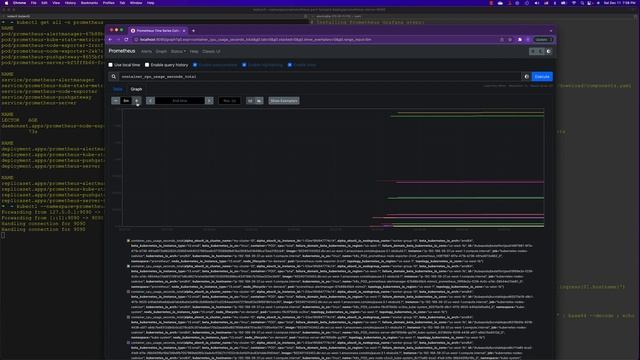Go back with Chrome back arrow
Viewport: 640px width, 360px height.
(x=111, y=40)
